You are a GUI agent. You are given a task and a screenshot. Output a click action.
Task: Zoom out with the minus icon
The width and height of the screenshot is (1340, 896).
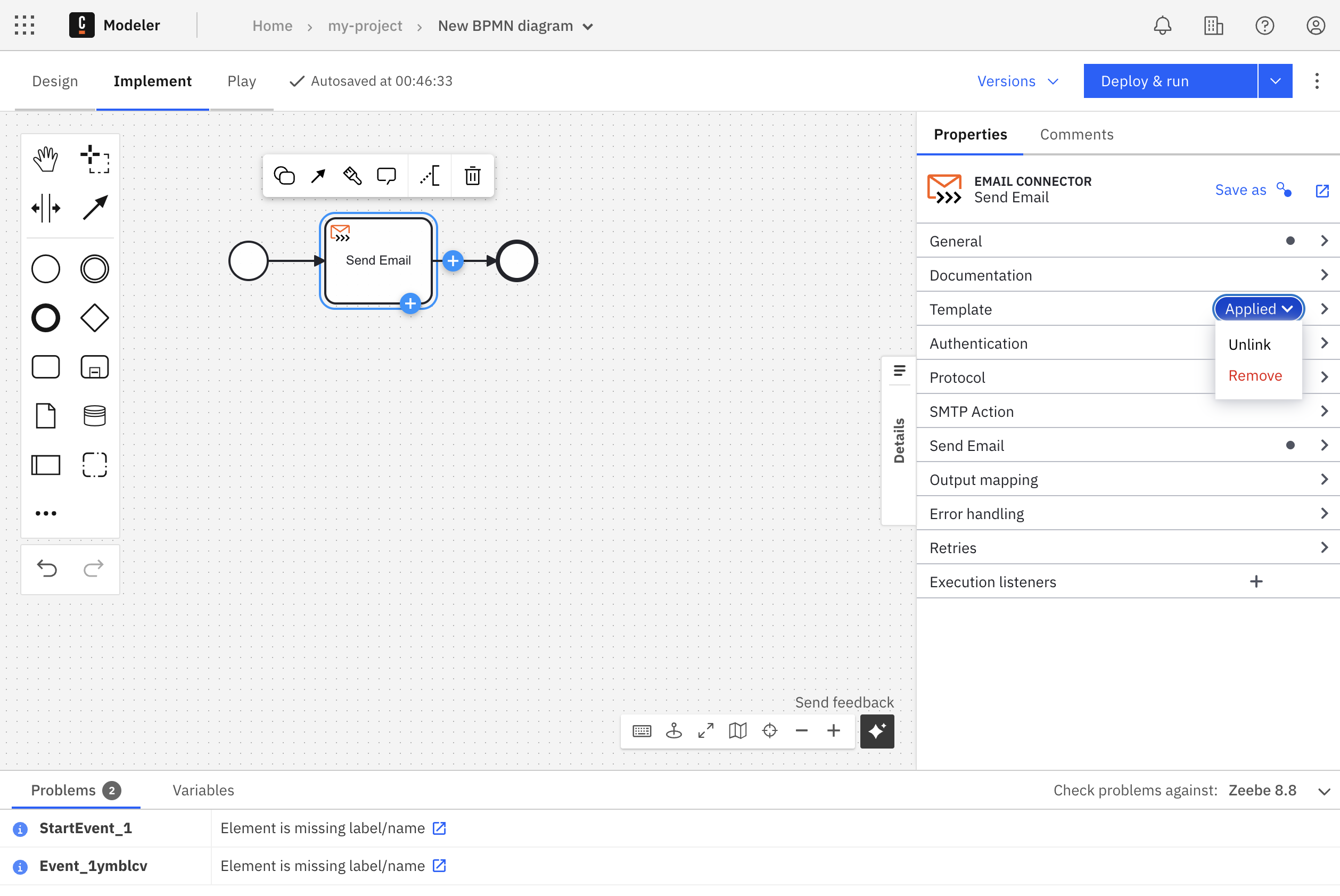802,731
